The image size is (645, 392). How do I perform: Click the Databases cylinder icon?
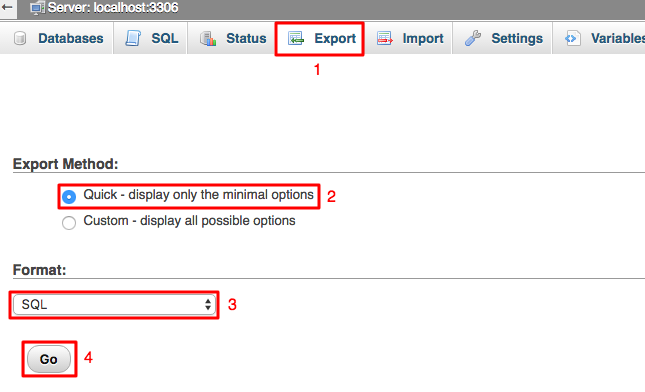tap(20, 38)
